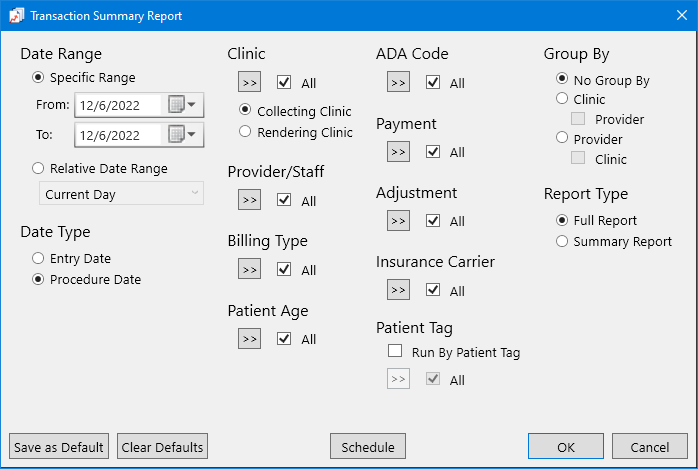
Task: Select the Relative Date Range option
Action: 39,169
